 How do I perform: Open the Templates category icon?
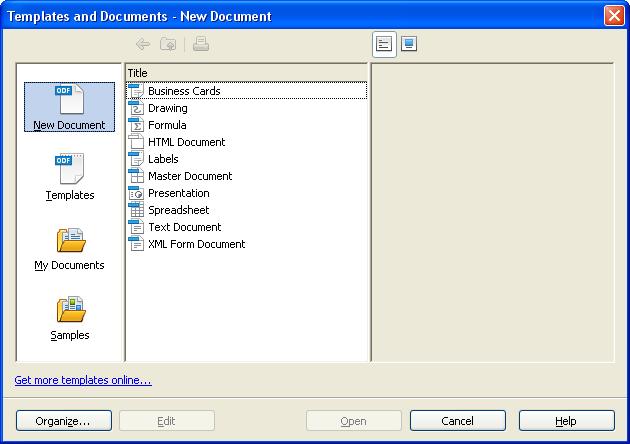tap(70, 169)
